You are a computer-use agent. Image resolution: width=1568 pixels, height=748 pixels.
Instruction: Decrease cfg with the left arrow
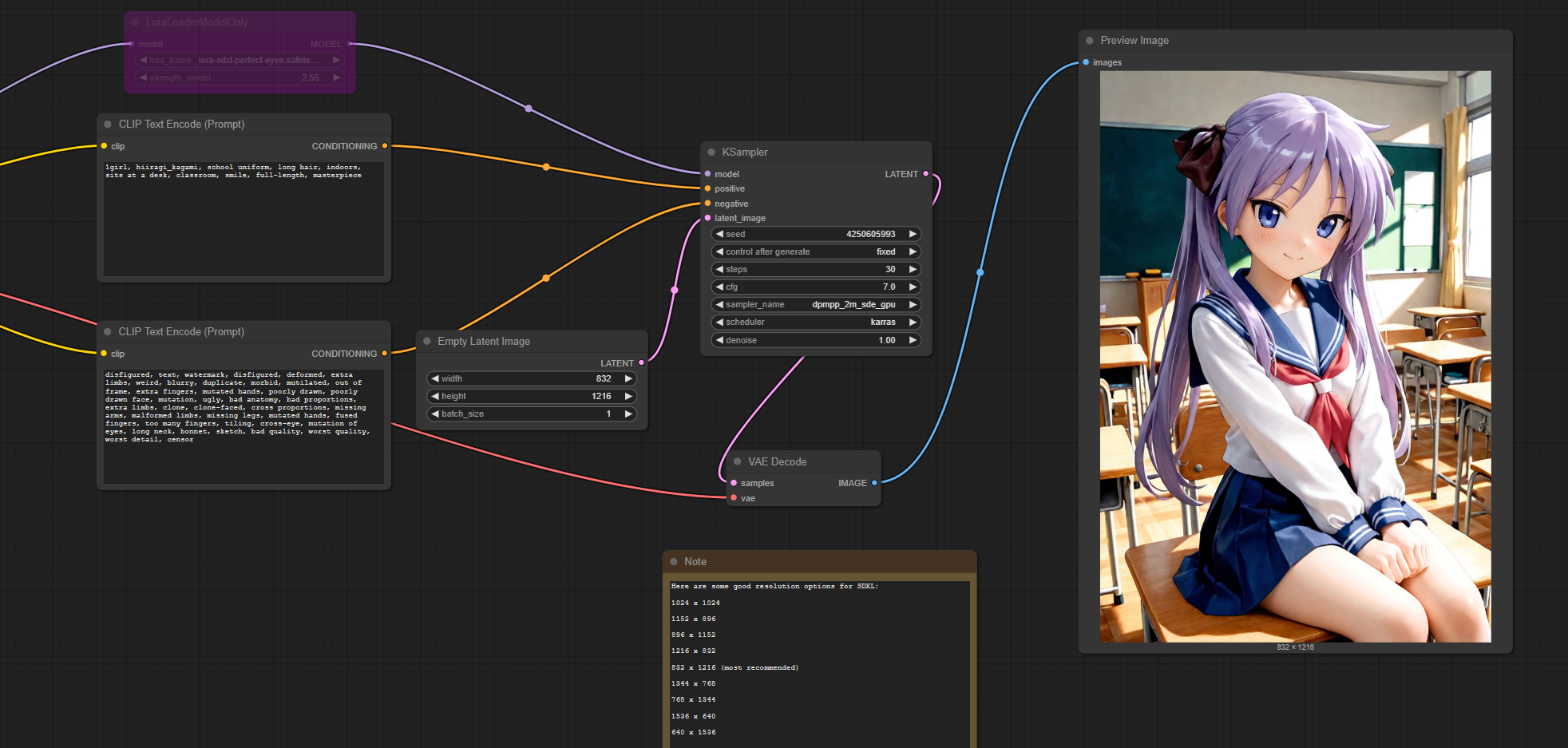pos(719,287)
